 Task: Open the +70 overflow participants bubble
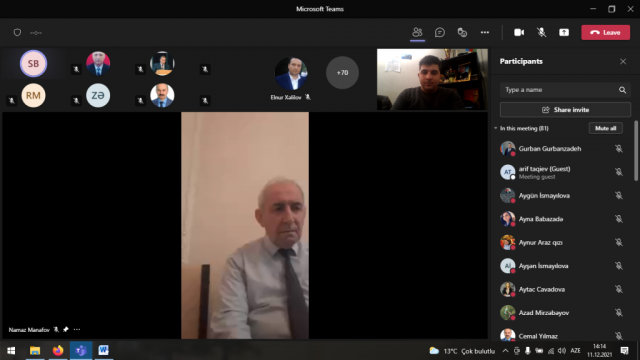pos(342,73)
